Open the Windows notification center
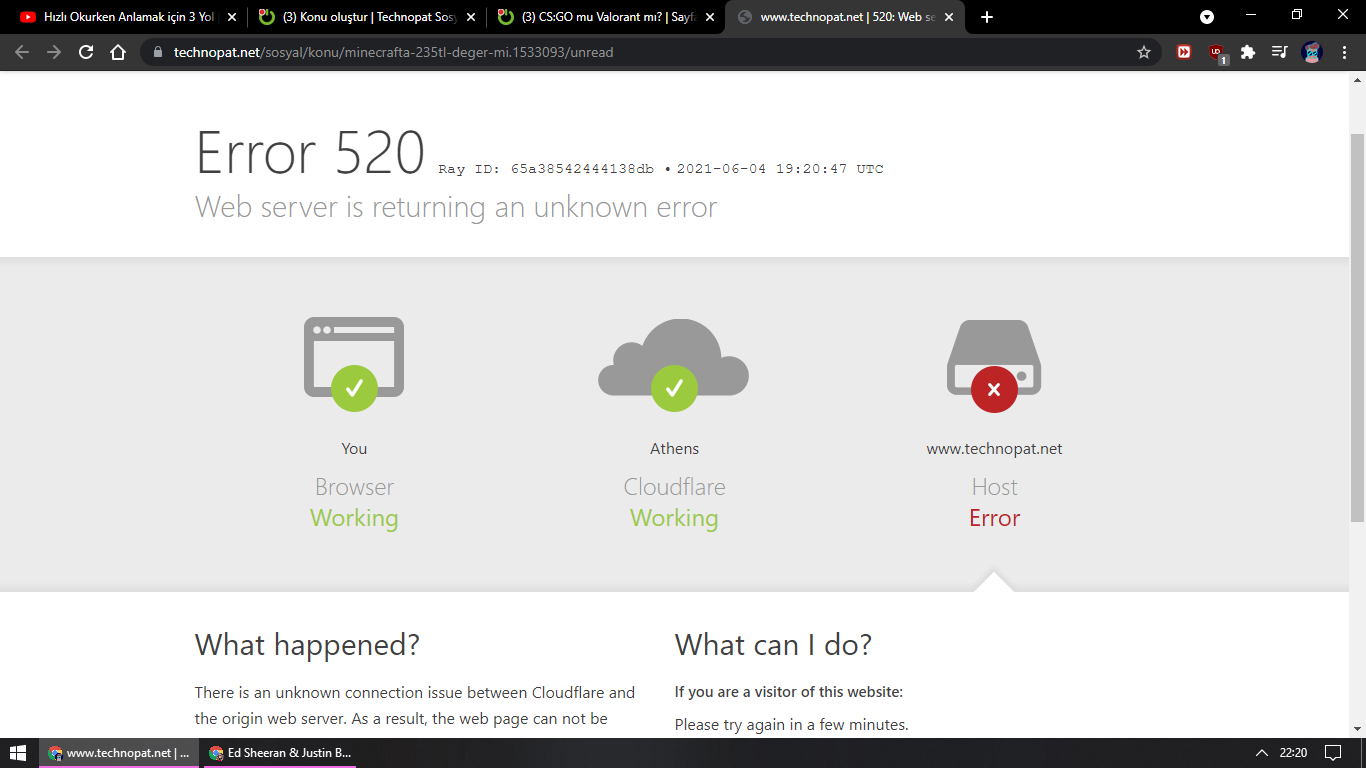This screenshot has width=1366, height=768. (x=1333, y=753)
